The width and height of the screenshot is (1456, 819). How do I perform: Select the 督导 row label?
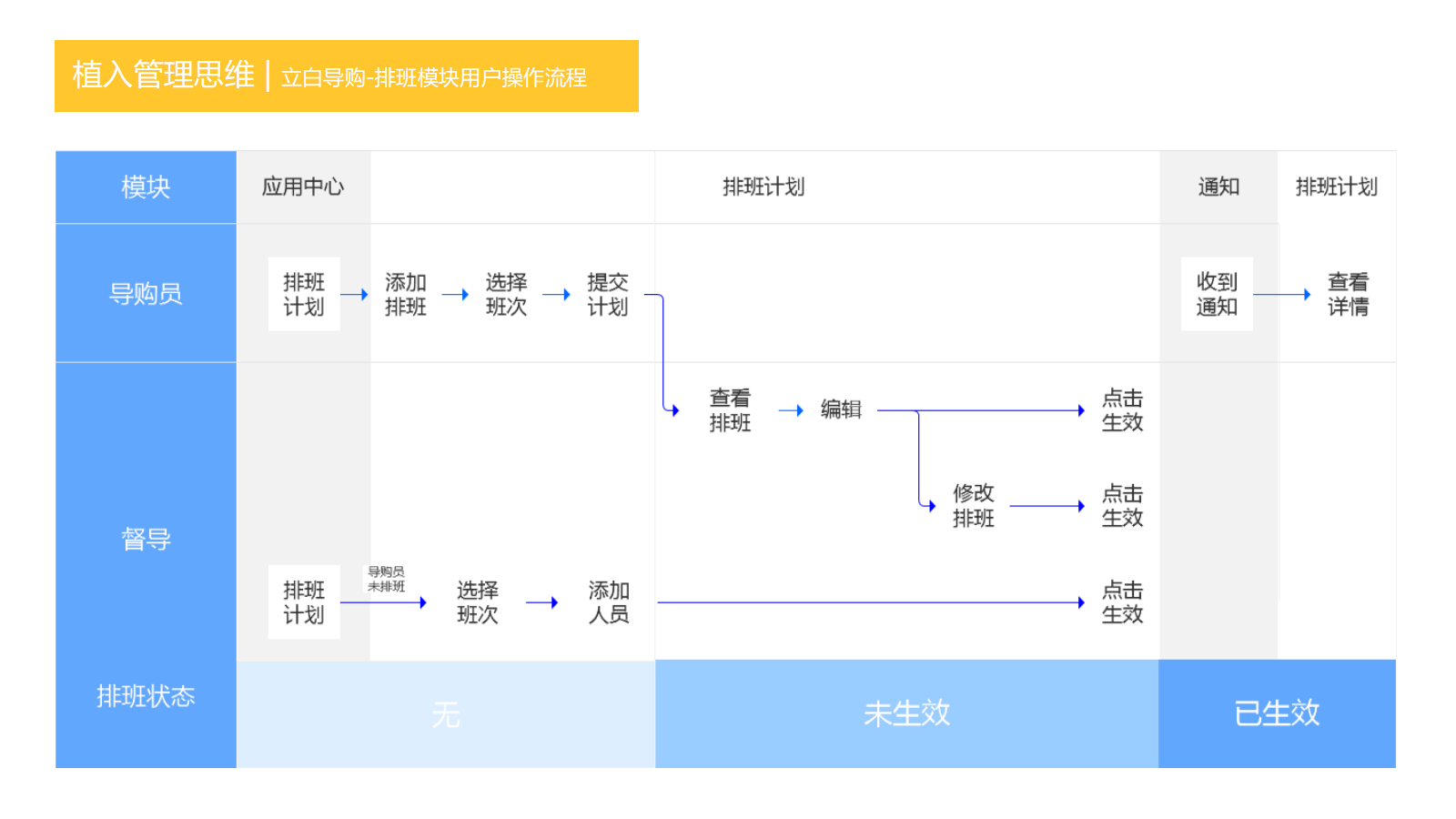(x=146, y=539)
